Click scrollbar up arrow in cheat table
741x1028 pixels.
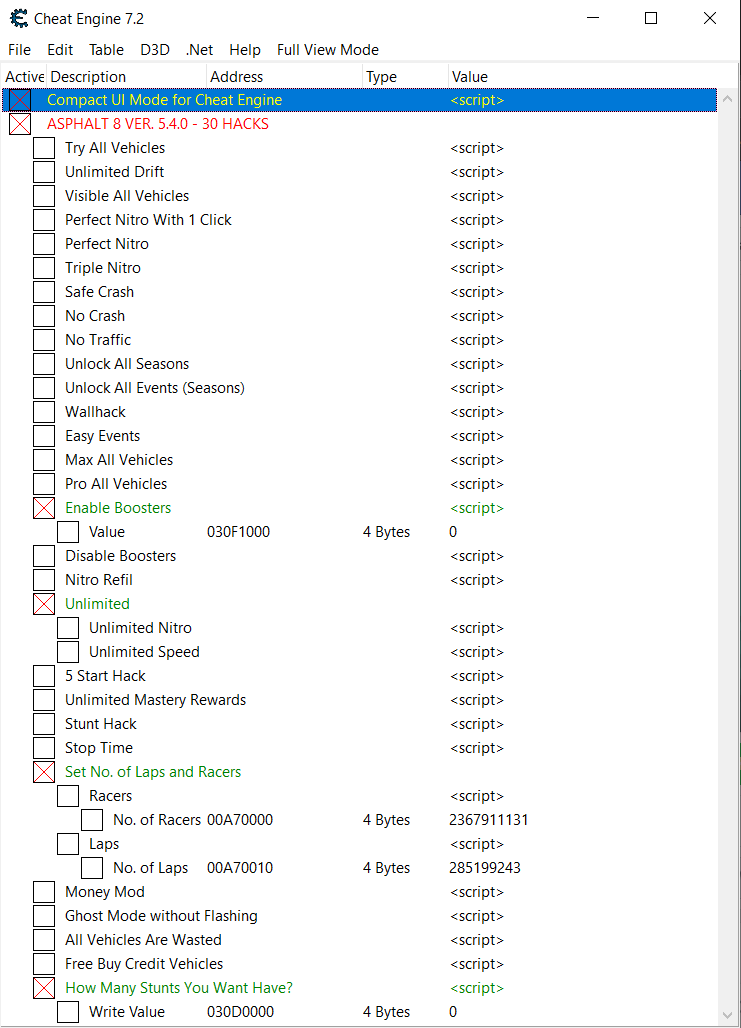727,99
